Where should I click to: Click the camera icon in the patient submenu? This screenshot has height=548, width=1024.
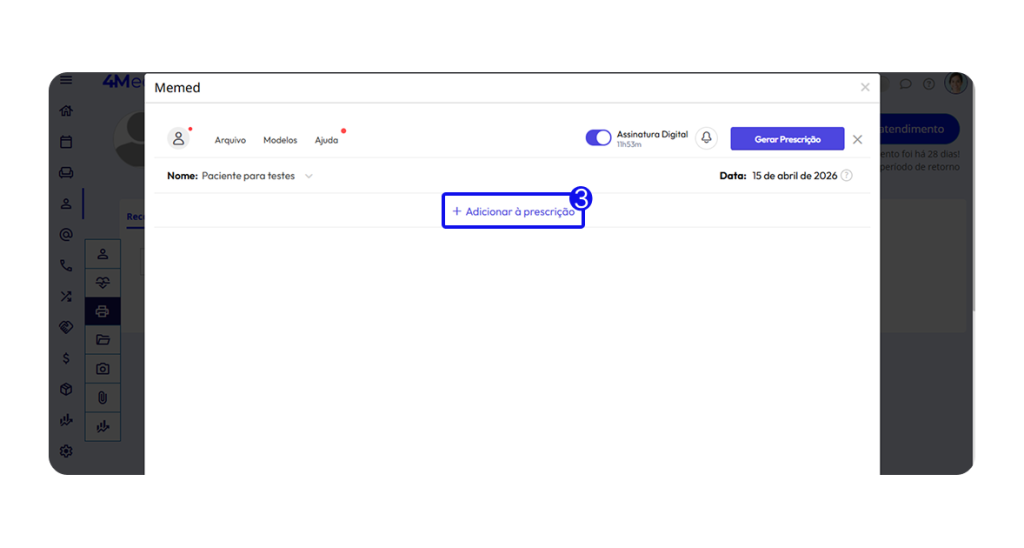pos(102,369)
